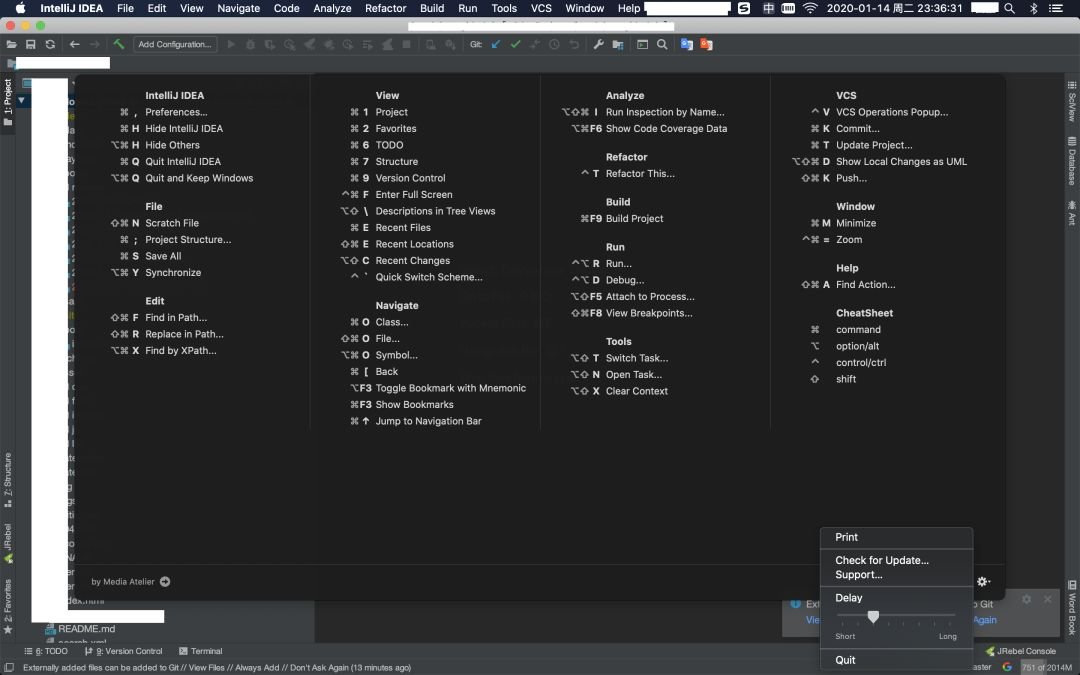Click the notification gear icon

pos(1026,599)
